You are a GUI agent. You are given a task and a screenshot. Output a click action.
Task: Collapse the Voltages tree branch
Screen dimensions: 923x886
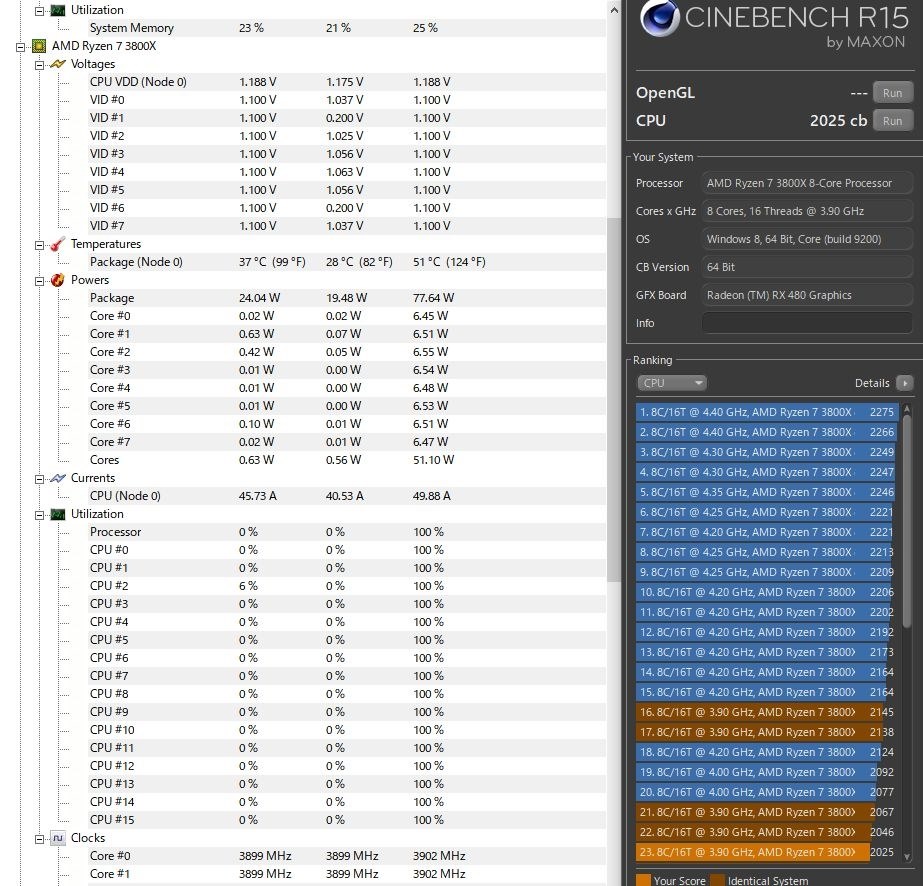click(39, 65)
